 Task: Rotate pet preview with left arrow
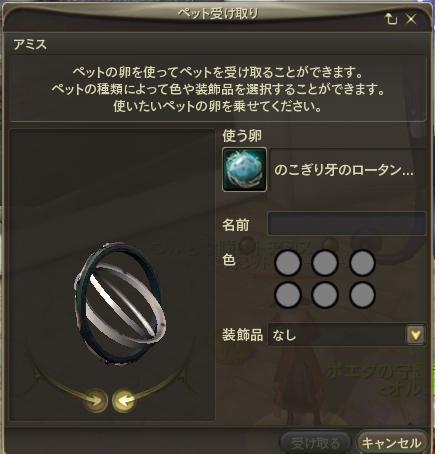point(125,400)
